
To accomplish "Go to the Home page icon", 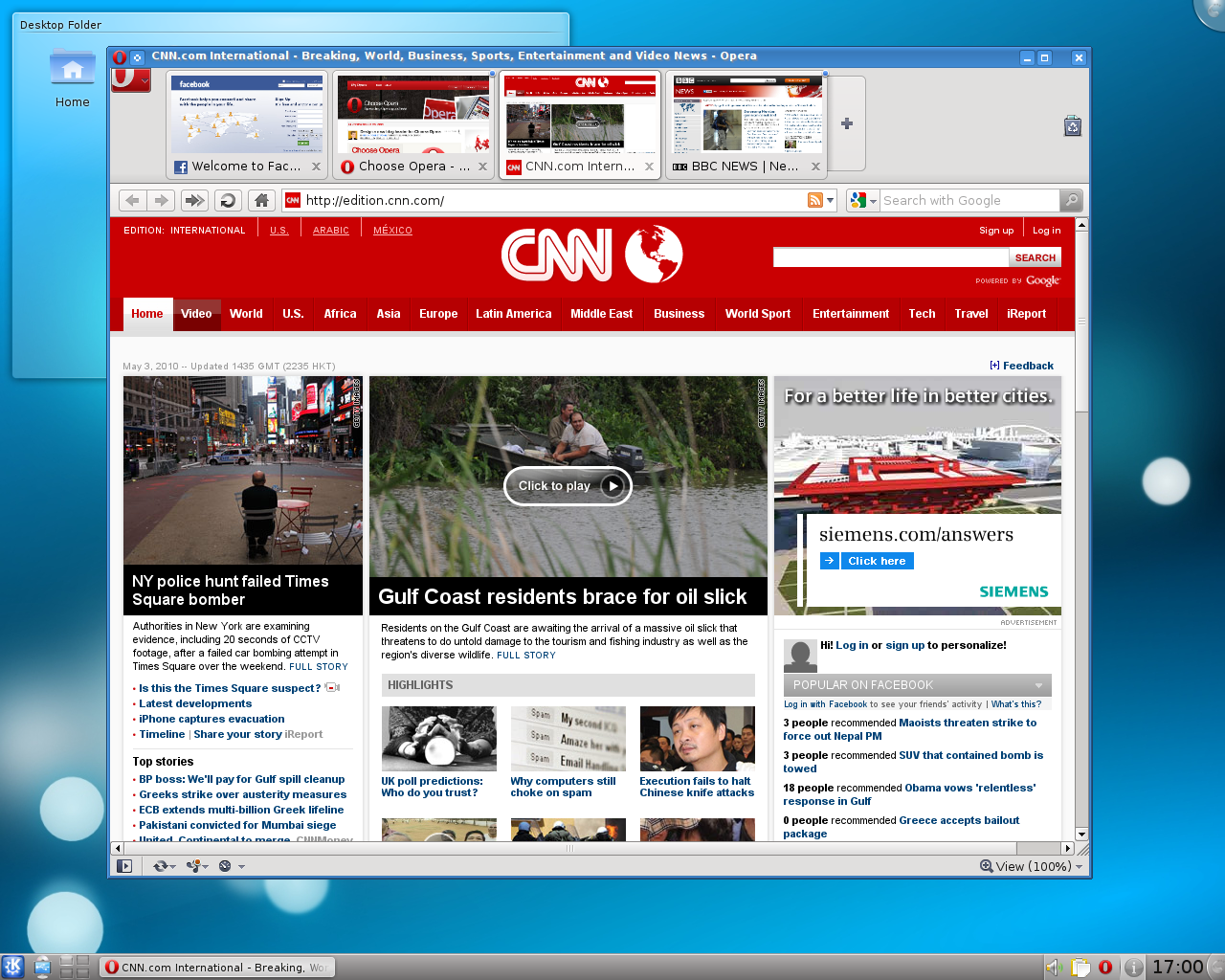I will pyautogui.click(x=260, y=200).
